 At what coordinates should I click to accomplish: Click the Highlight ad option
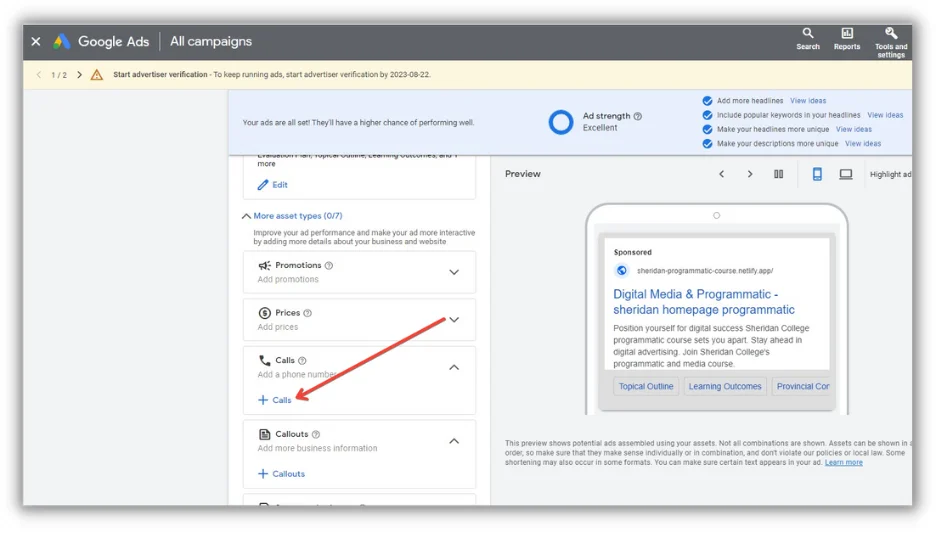click(x=890, y=174)
